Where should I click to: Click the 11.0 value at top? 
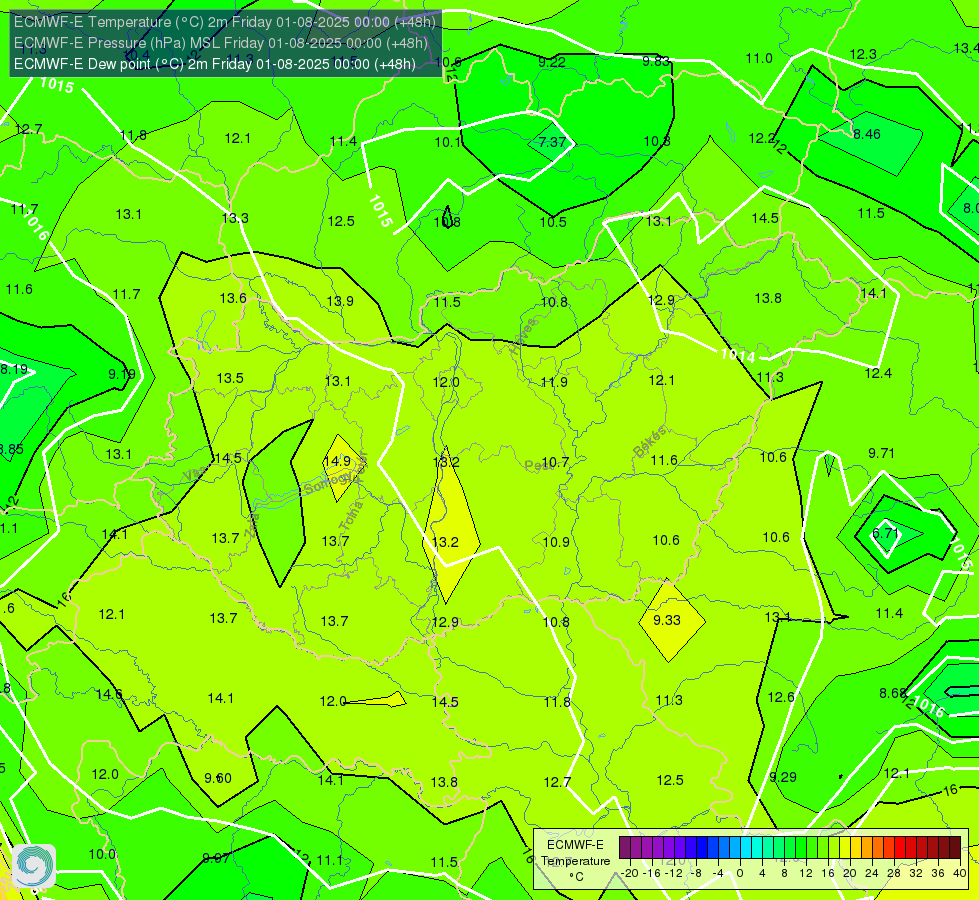pyautogui.click(x=759, y=58)
